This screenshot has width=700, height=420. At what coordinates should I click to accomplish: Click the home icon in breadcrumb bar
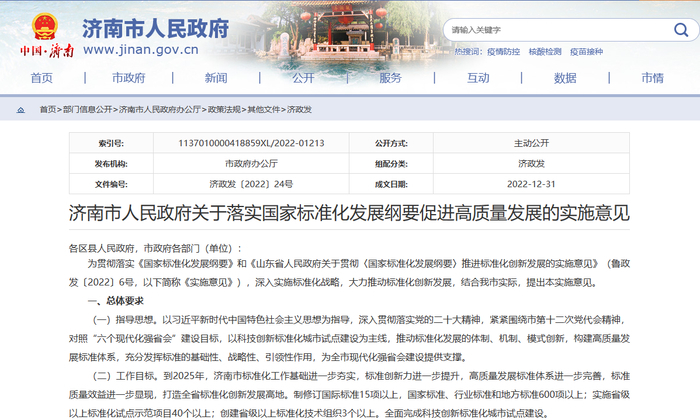[x=21, y=110]
